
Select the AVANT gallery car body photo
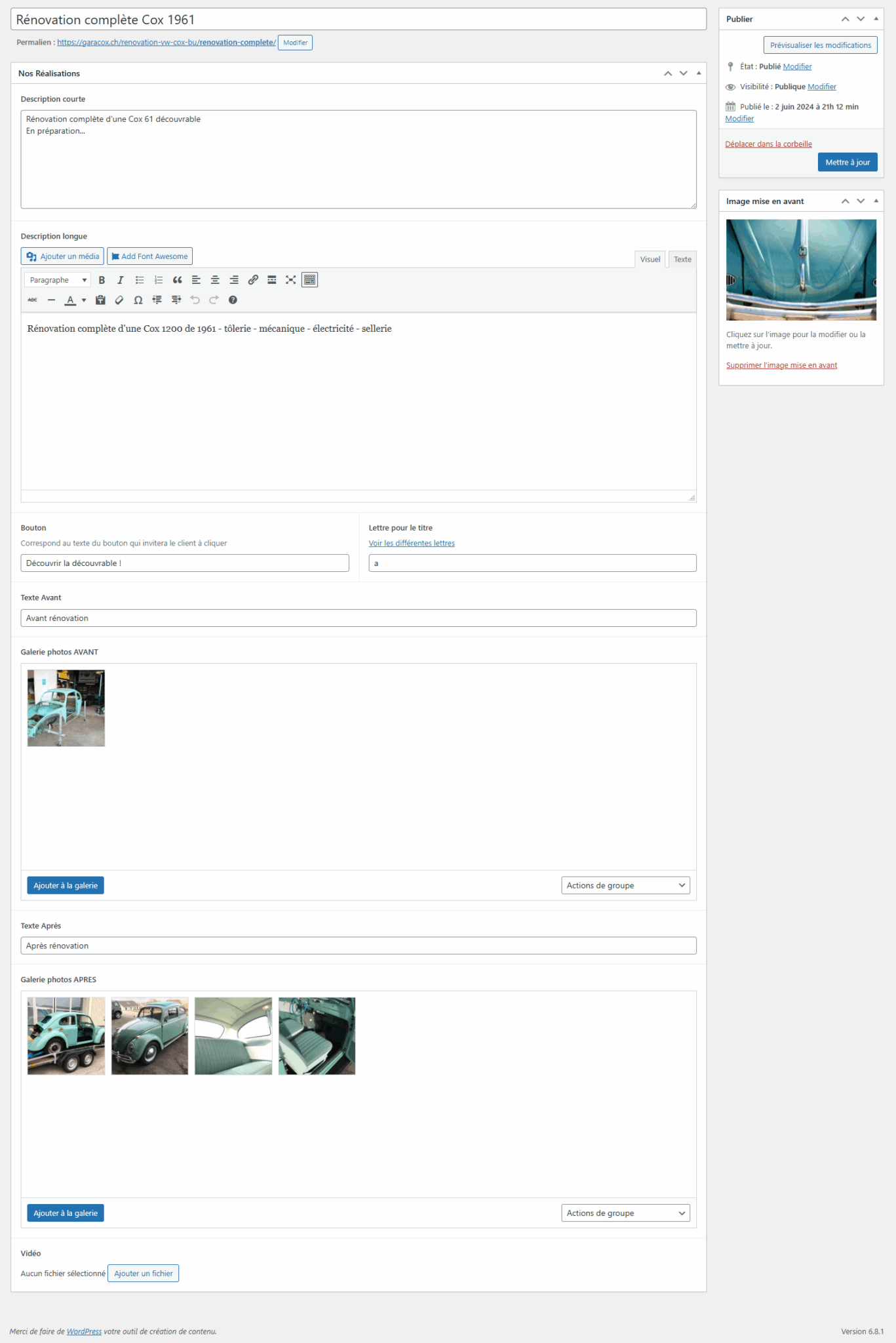pos(66,708)
